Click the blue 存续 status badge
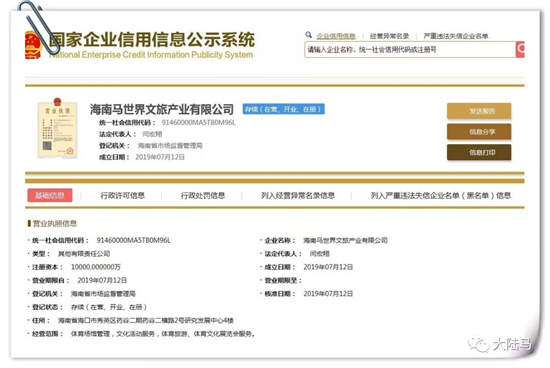The width and height of the screenshot is (550, 368). pos(283,109)
